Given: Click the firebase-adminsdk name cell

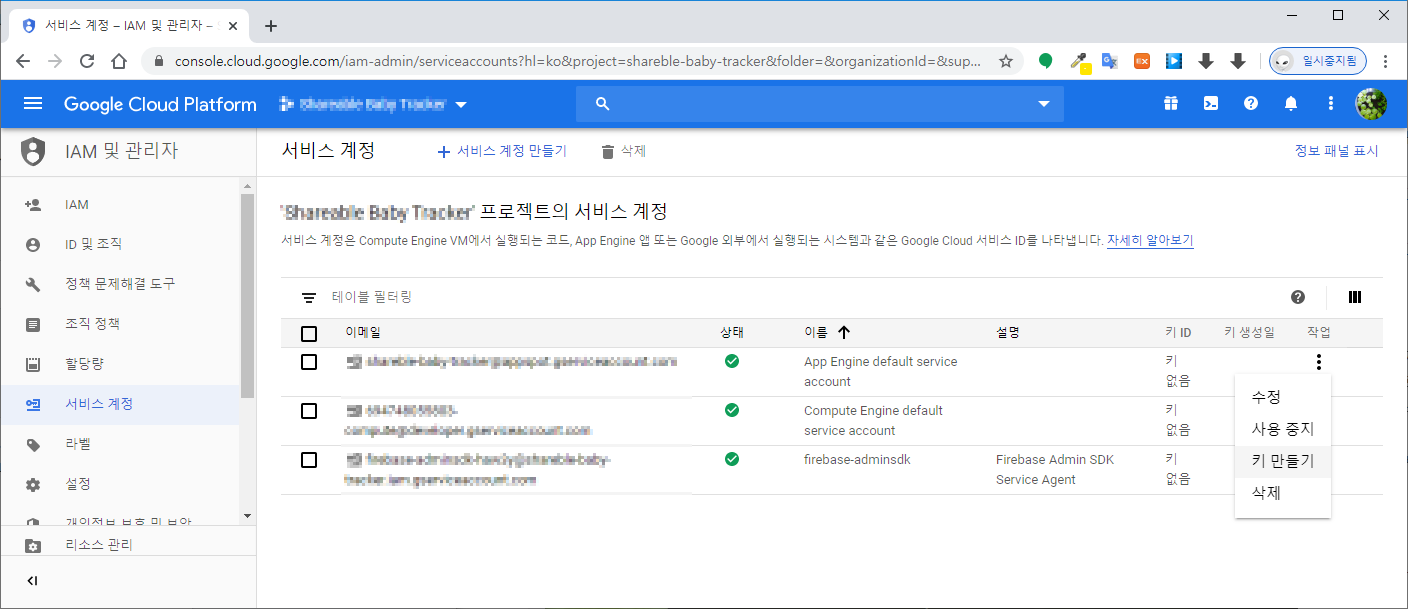Looking at the screenshot, I should pos(857,460).
